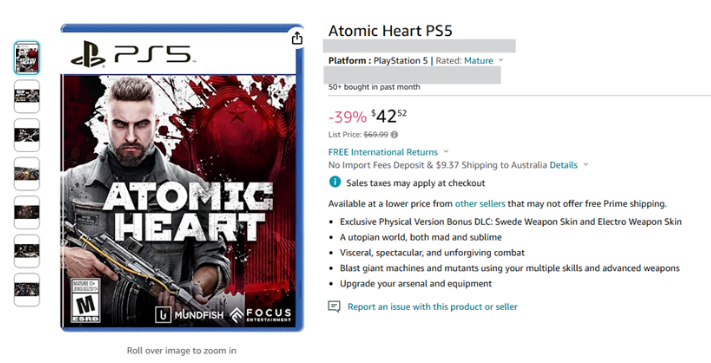This screenshot has width=711, height=363.
Task: Click the List Price info icon
Action: [394, 135]
